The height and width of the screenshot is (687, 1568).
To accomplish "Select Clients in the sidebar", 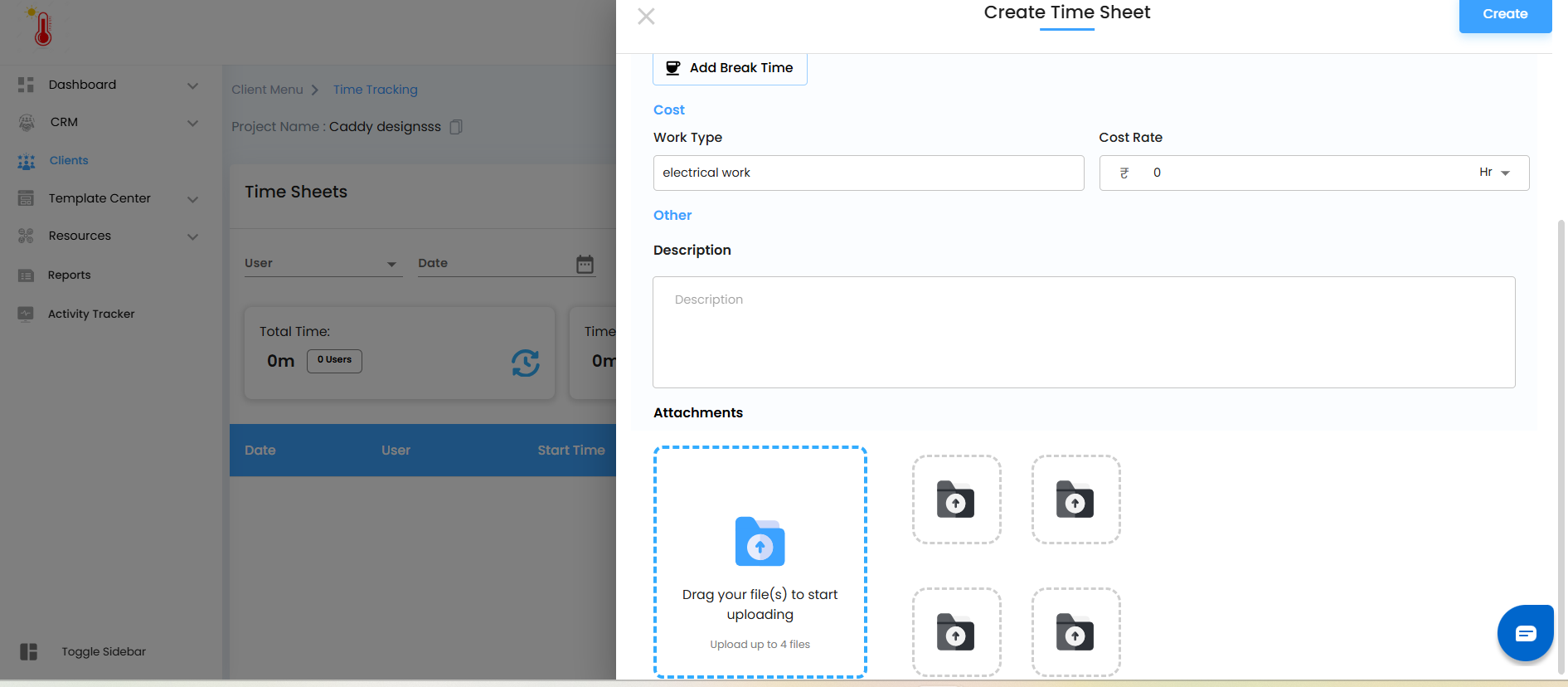I will pyautogui.click(x=69, y=161).
